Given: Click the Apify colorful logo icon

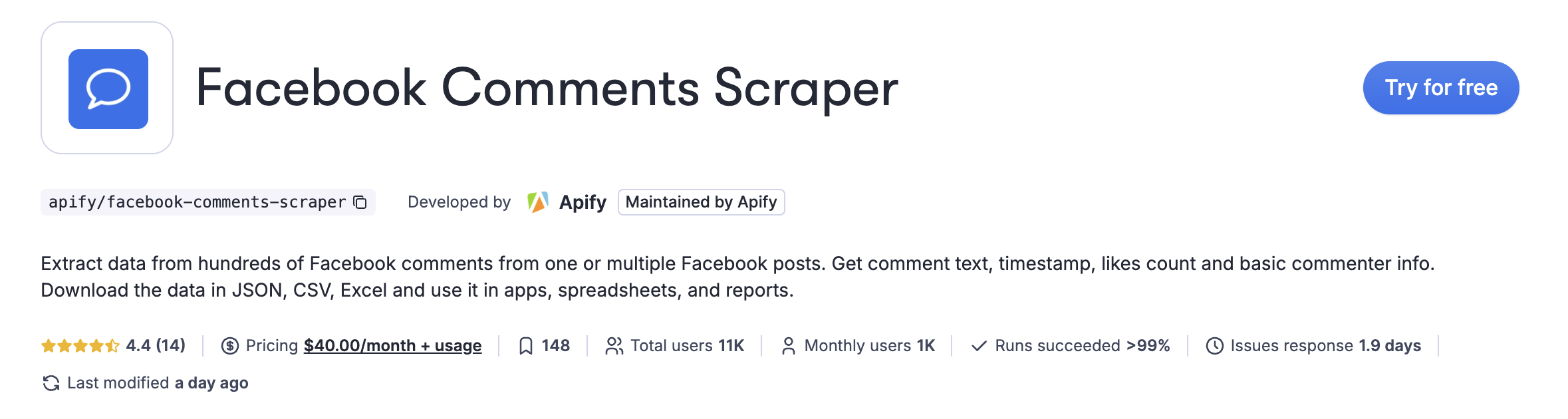Looking at the screenshot, I should pyautogui.click(x=537, y=202).
